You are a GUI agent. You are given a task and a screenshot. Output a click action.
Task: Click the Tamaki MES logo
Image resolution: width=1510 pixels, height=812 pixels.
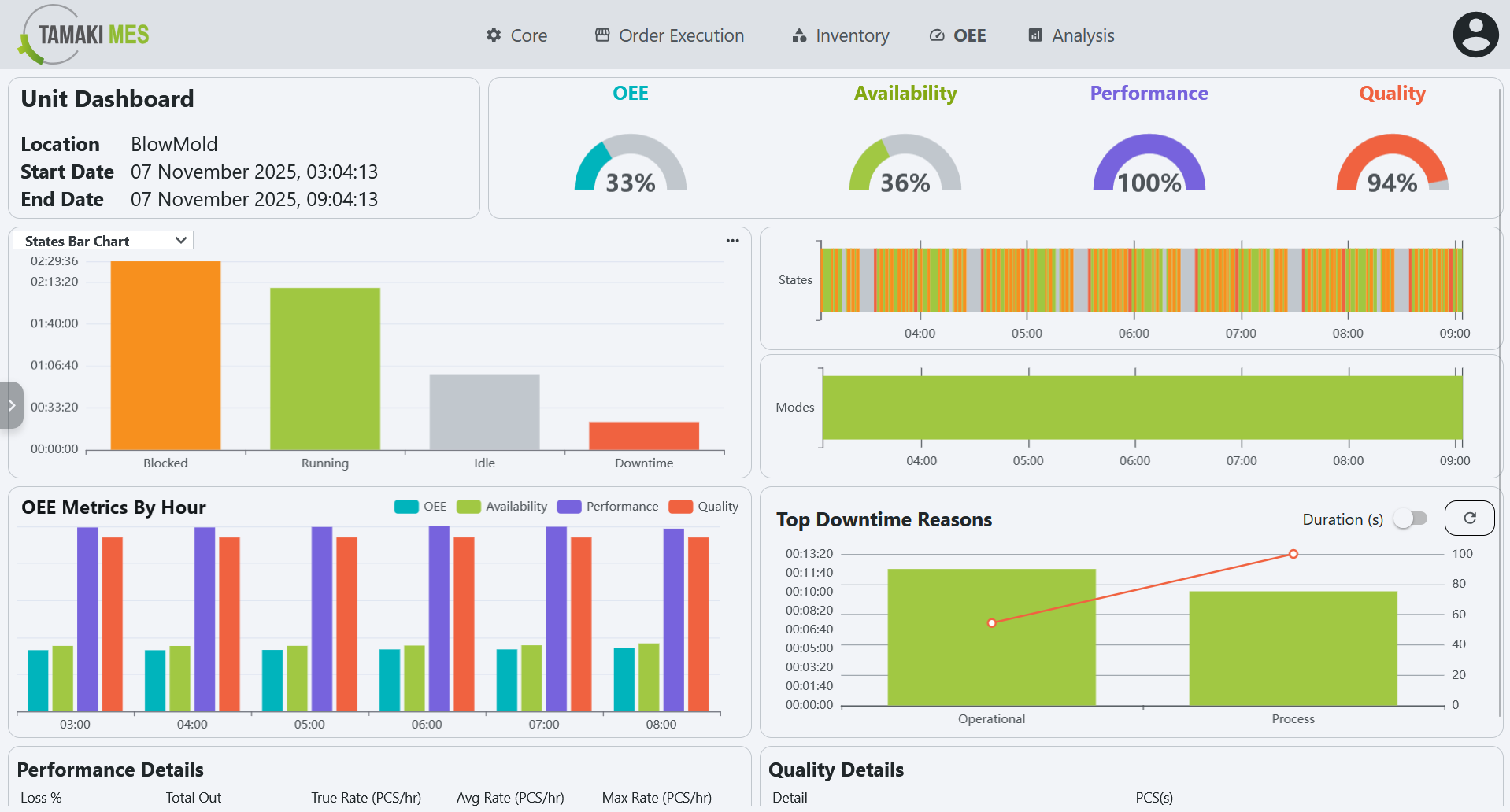coord(82,34)
